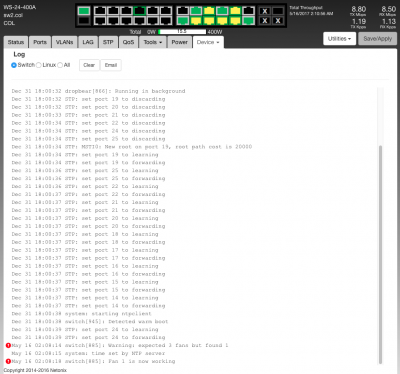Click 'time set by NTP server' log line
The width and height of the screenshot is (400, 374).
(x=88, y=353)
